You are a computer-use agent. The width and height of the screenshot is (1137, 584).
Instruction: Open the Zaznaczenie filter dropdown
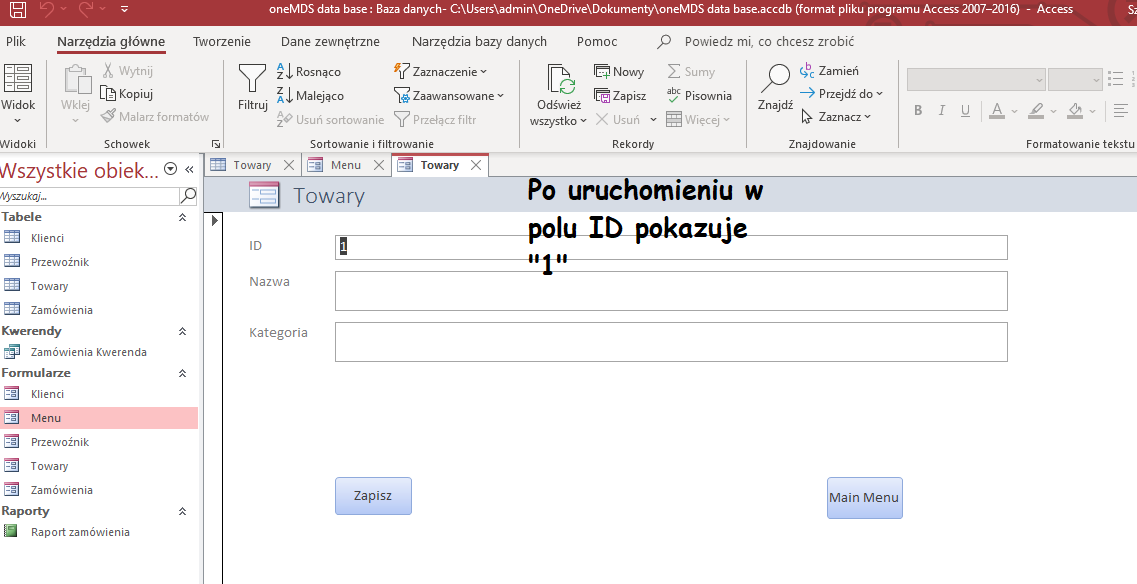click(440, 71)
